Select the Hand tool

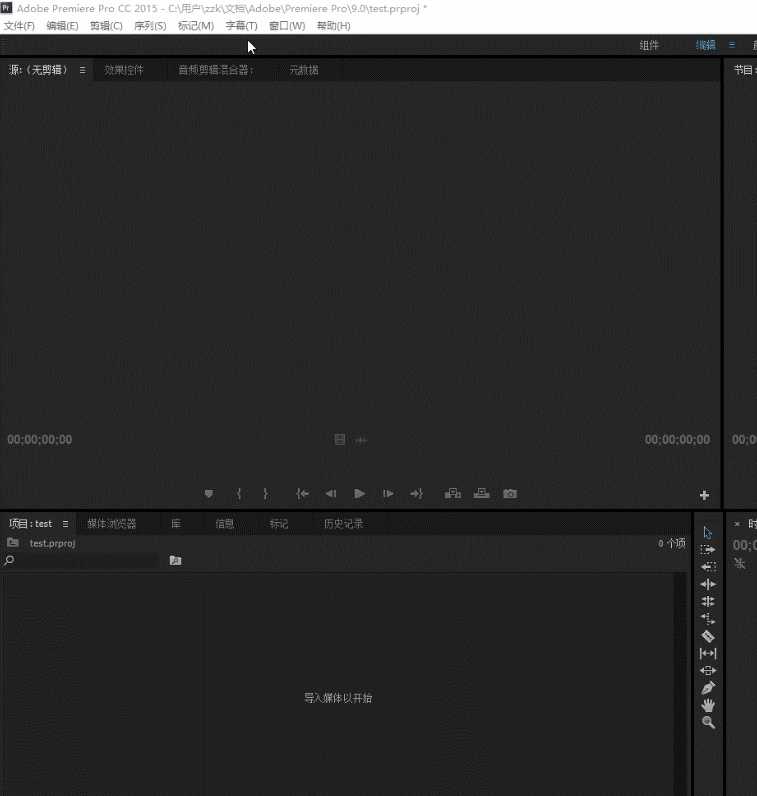tap(708, 705)
